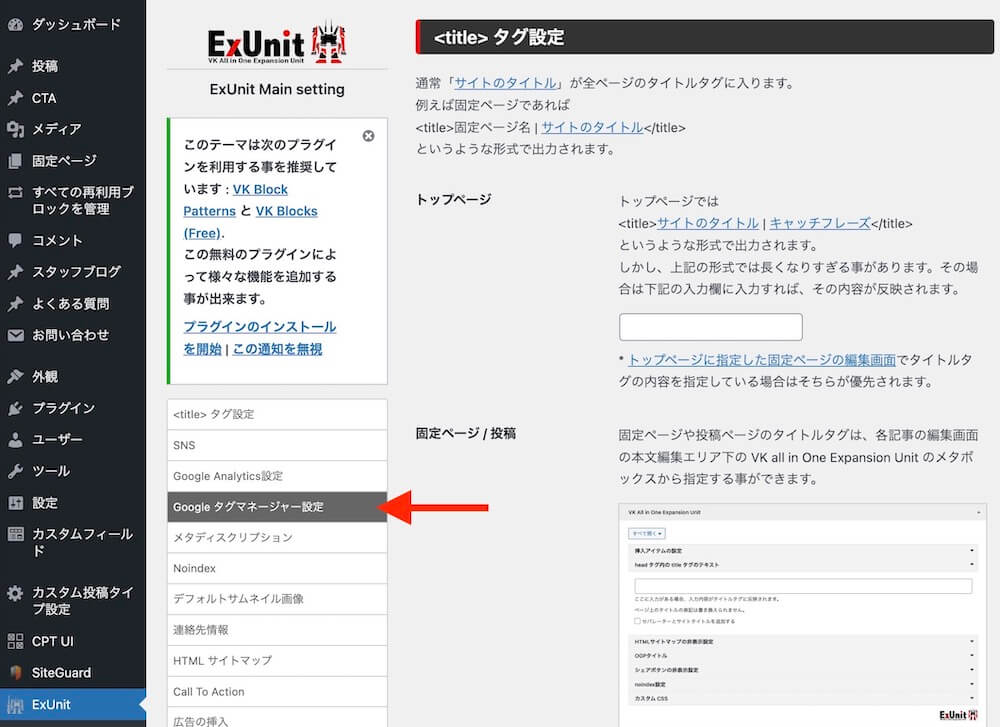Click サイトのタイトル link in the トップページ example
1000x727 pixels.
click(x=708, y=223)
